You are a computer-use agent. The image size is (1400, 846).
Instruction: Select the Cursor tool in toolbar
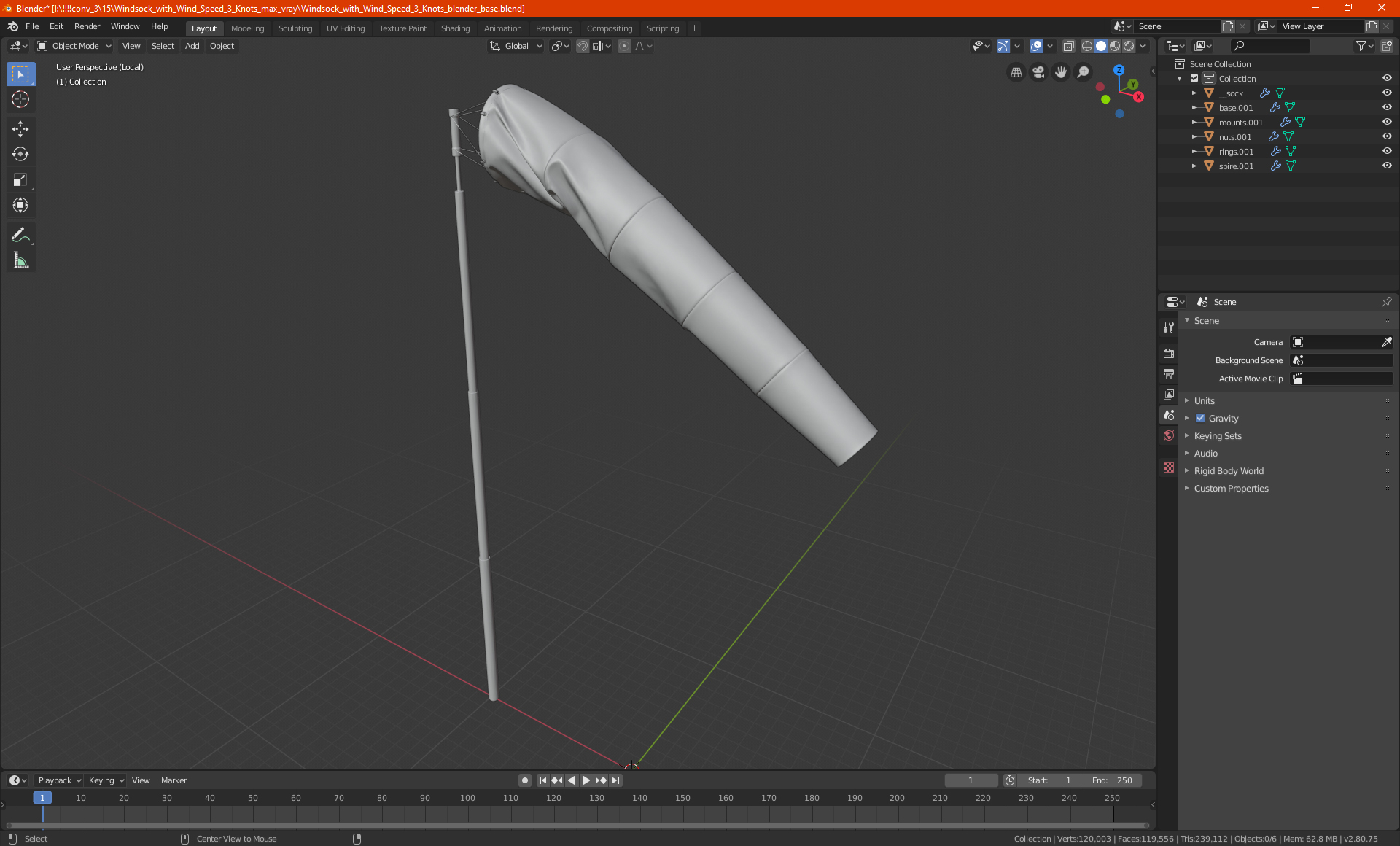[x=20, y=100]
